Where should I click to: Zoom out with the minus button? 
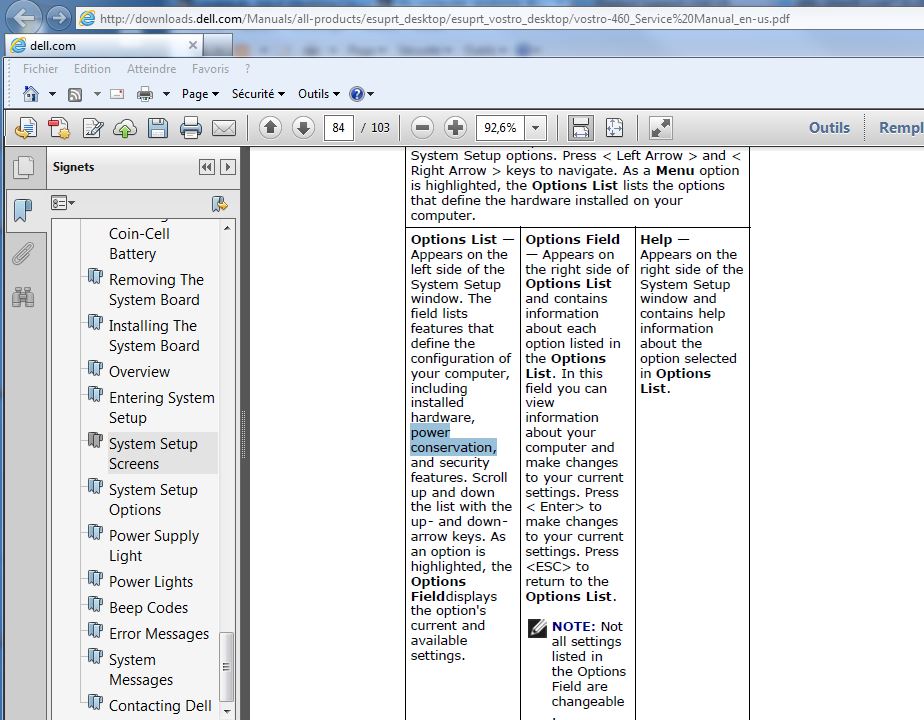point(422,128)
